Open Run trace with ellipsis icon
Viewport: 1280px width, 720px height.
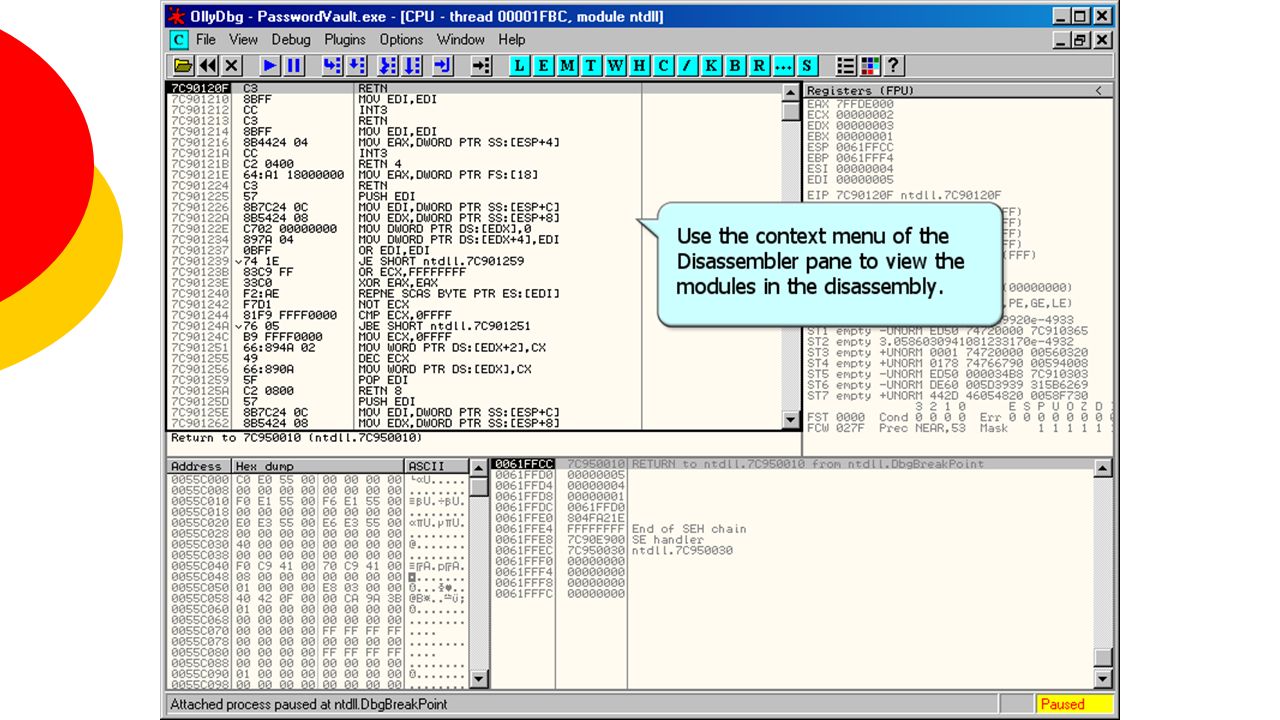tap(783, 66)
